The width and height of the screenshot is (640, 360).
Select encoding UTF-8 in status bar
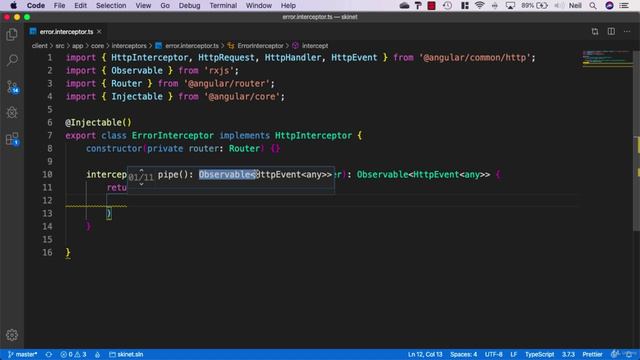coord(493,354)
